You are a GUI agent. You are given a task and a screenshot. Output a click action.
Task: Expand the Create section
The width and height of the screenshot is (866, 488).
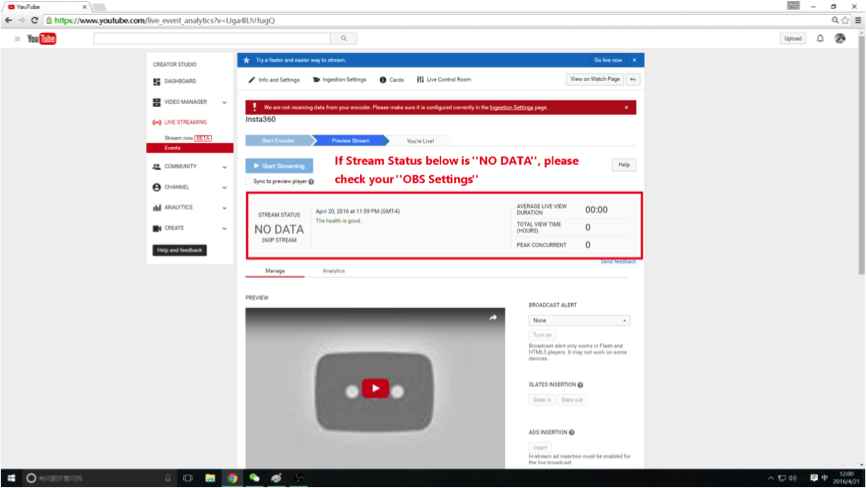[x=224, y=229]
